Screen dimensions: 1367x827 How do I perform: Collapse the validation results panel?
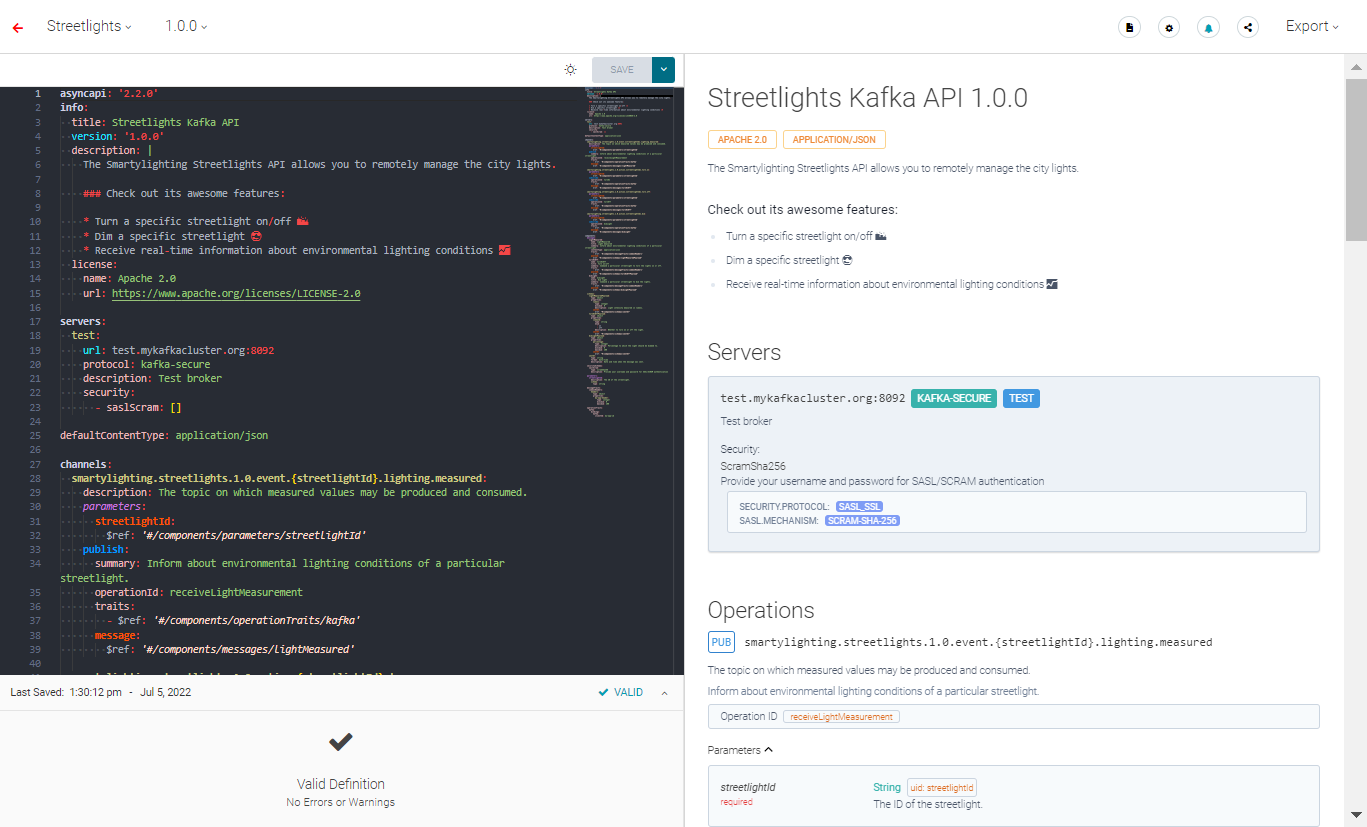tap(664, 691)
